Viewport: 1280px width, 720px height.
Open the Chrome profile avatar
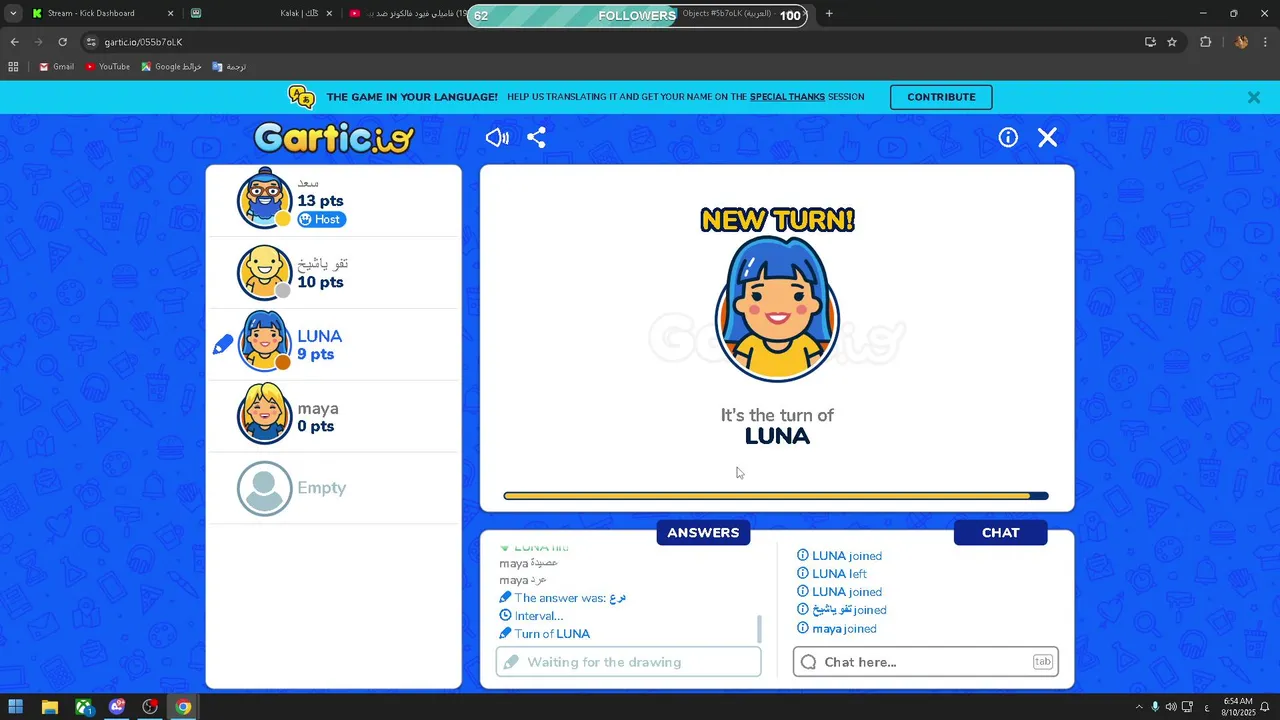pyautogui.click(x=1241, y=42)
